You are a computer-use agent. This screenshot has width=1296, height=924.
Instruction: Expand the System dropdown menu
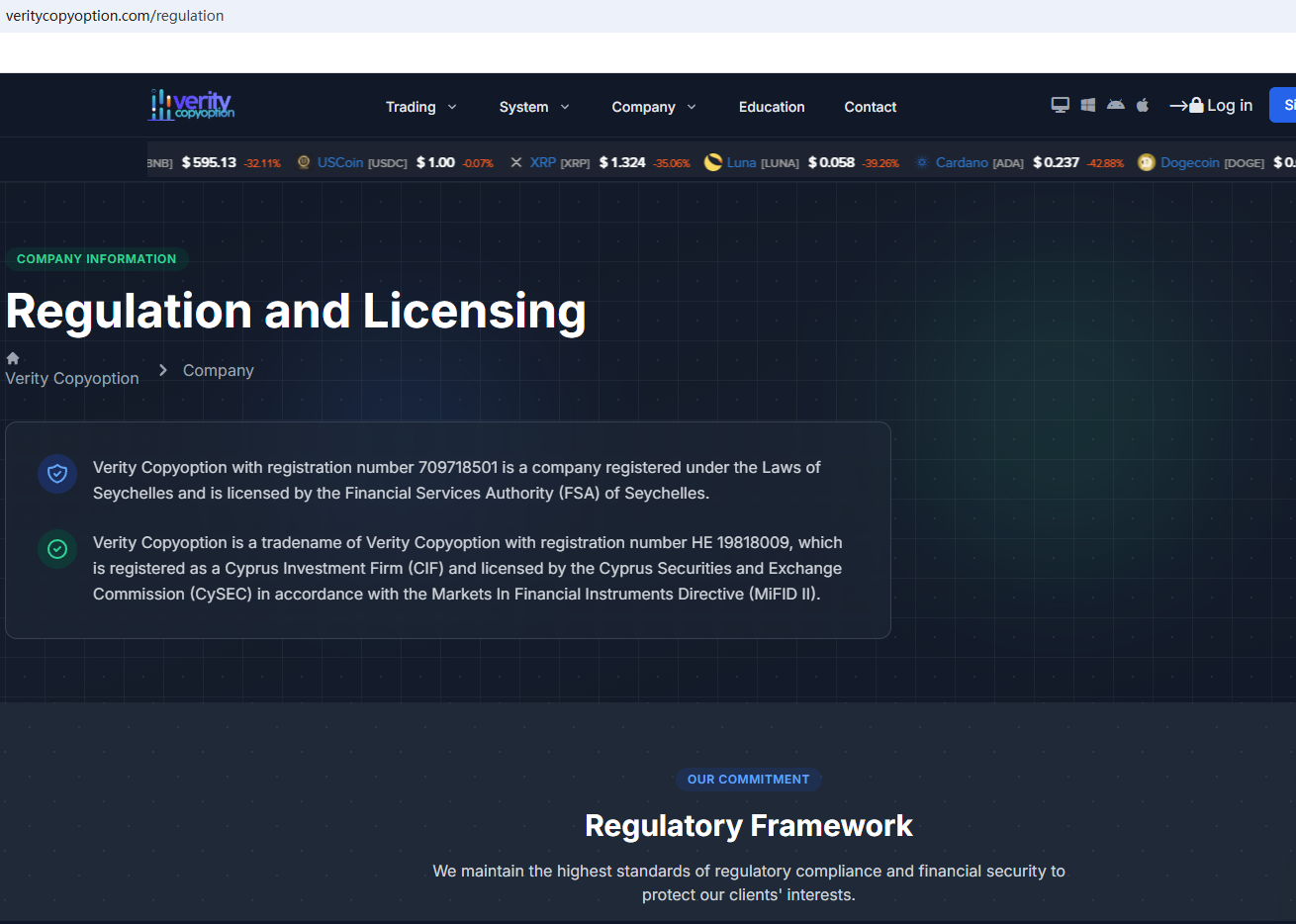(x=533, y=107)
